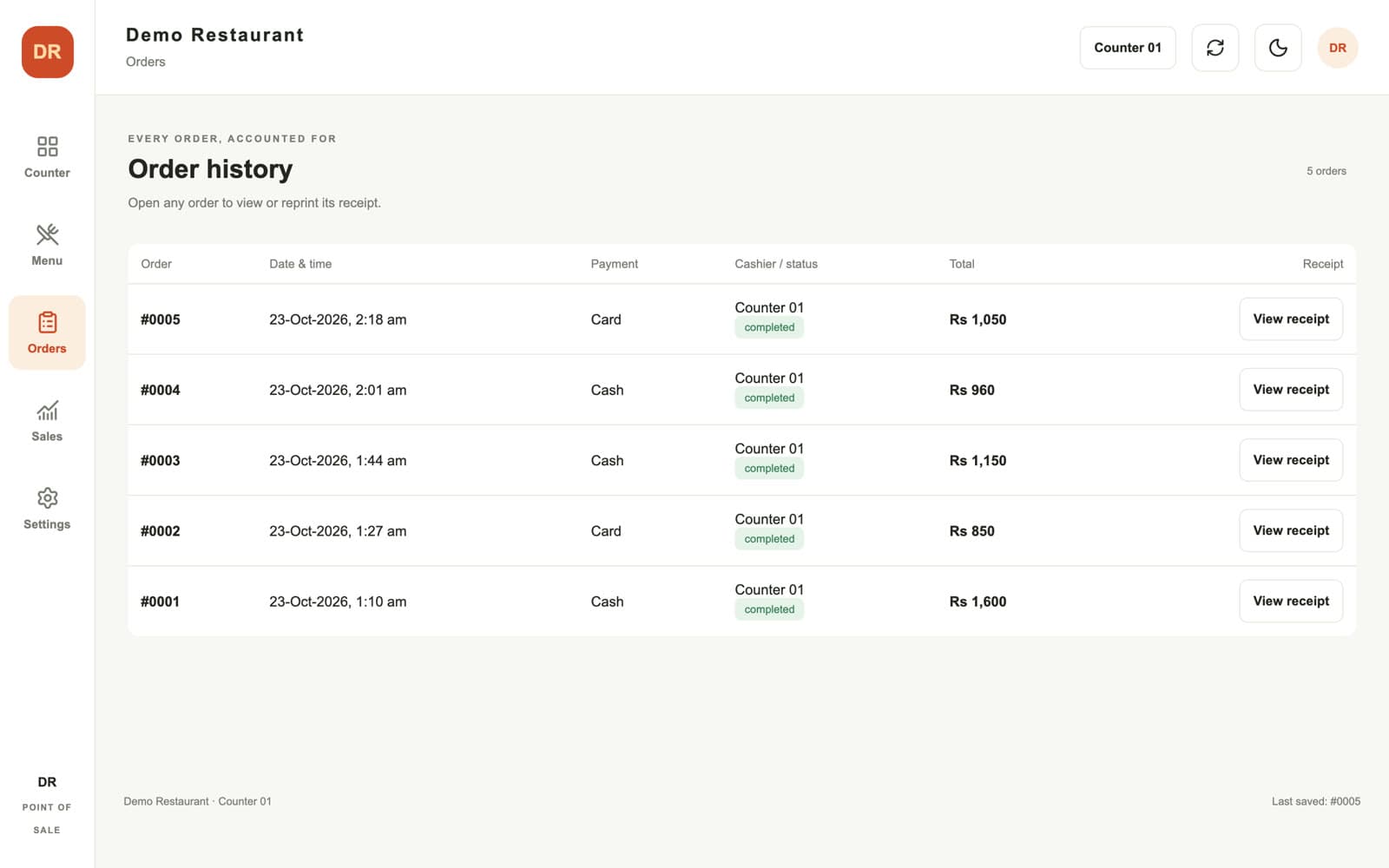Click total Rs 1,600

point(978,602)
